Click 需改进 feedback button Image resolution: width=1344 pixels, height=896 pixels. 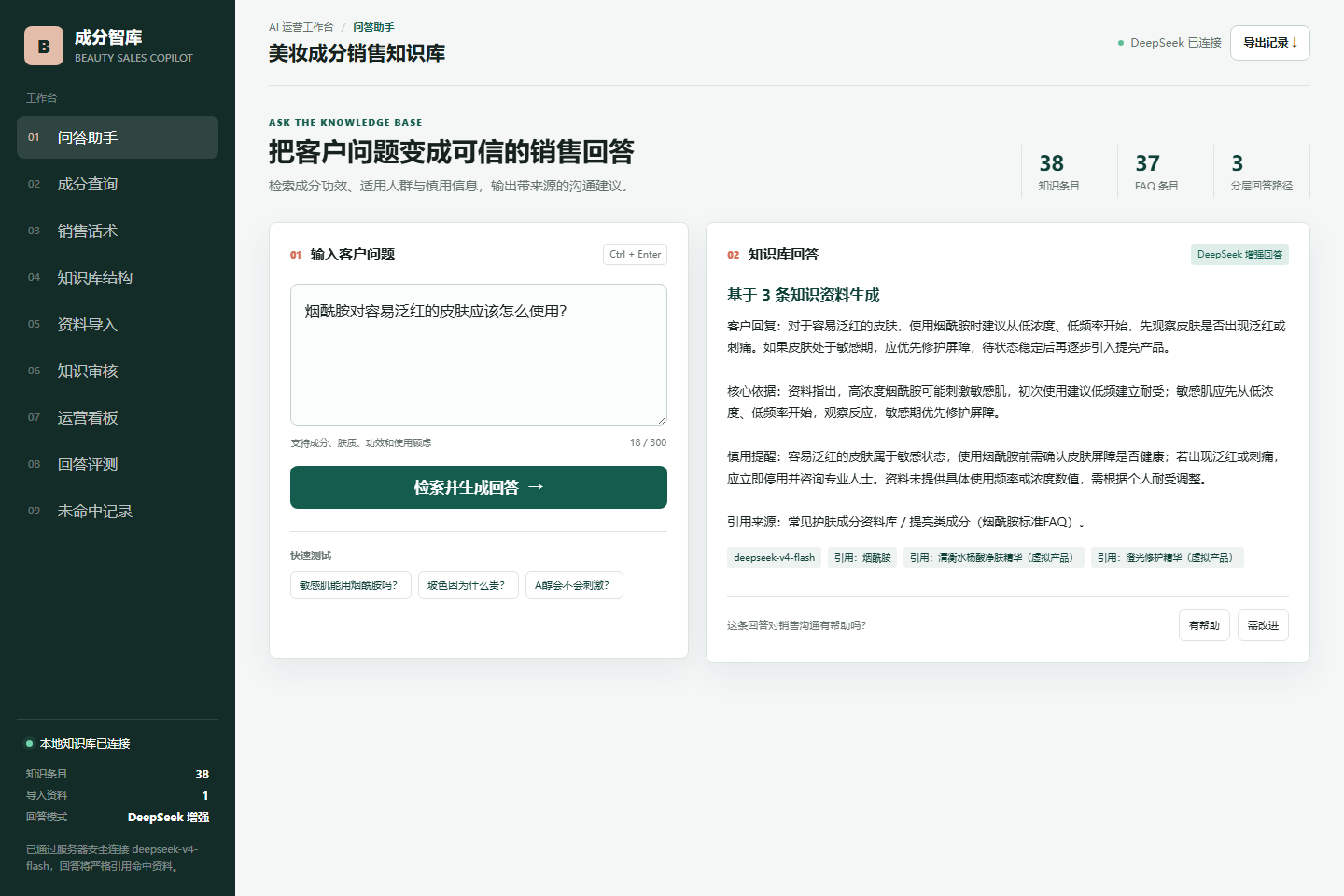pos(1263,625)
